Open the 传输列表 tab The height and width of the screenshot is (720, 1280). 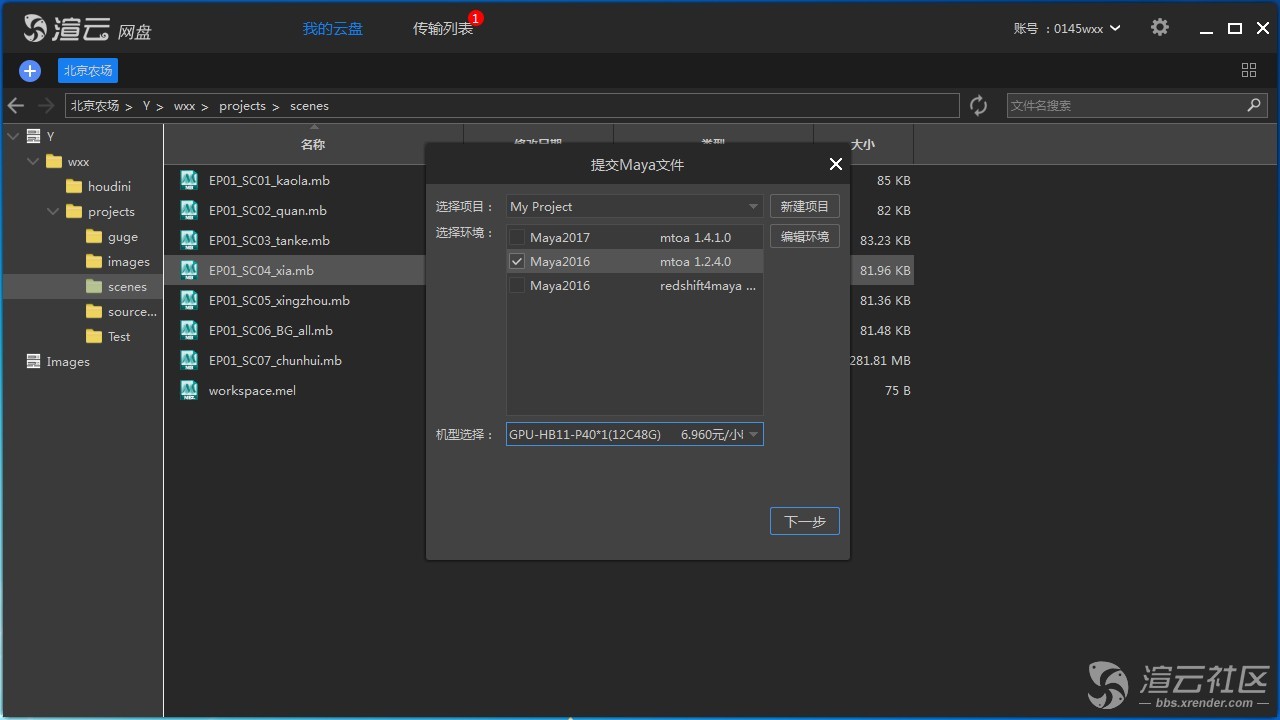[443, 29]
